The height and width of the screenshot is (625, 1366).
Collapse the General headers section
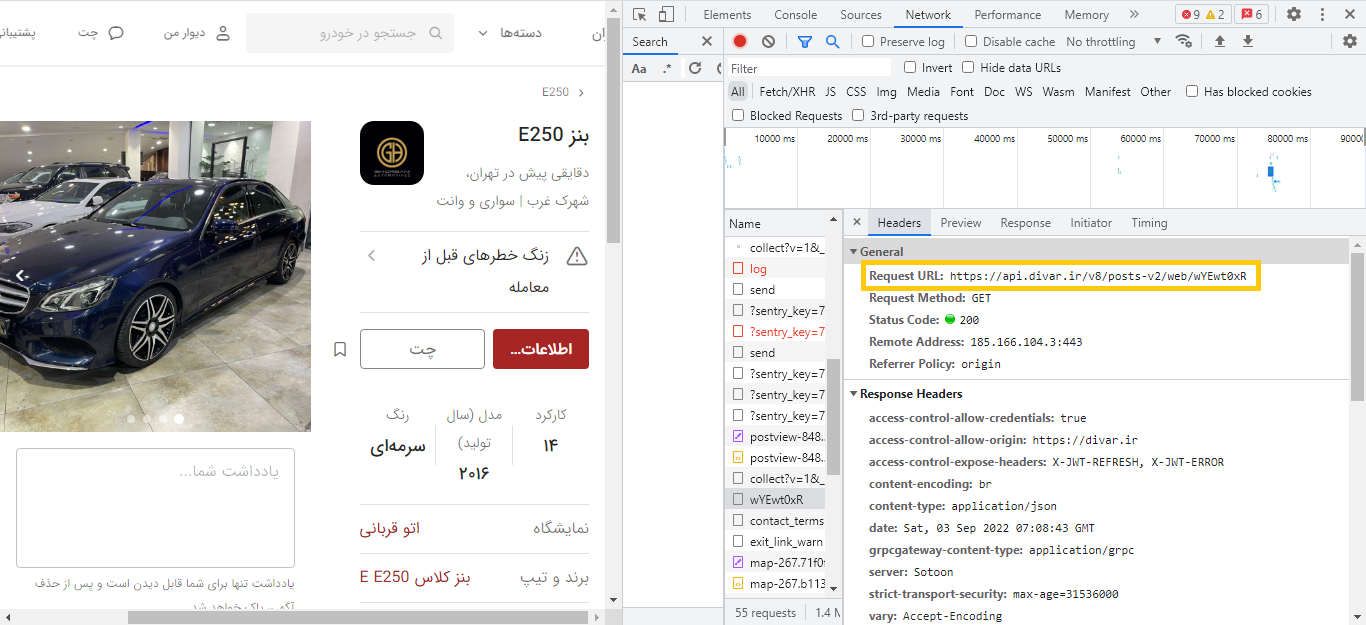(x=854, y=251)
